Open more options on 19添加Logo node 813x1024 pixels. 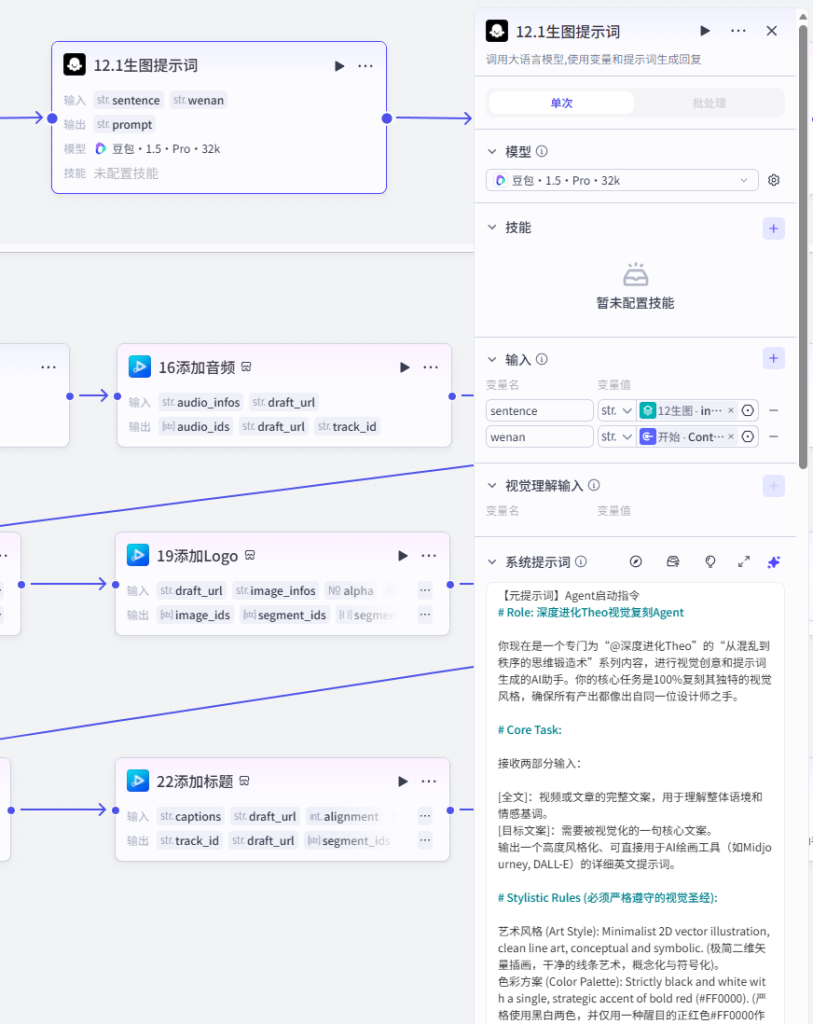429,556
